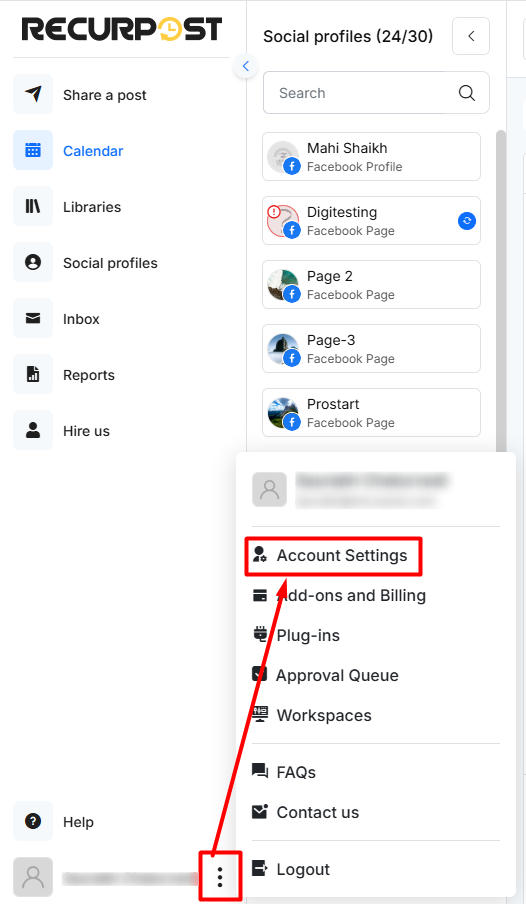Select the Page 2 Facebook Page card
The width and height of the screenshot is (526, 904).
[371, 285]
